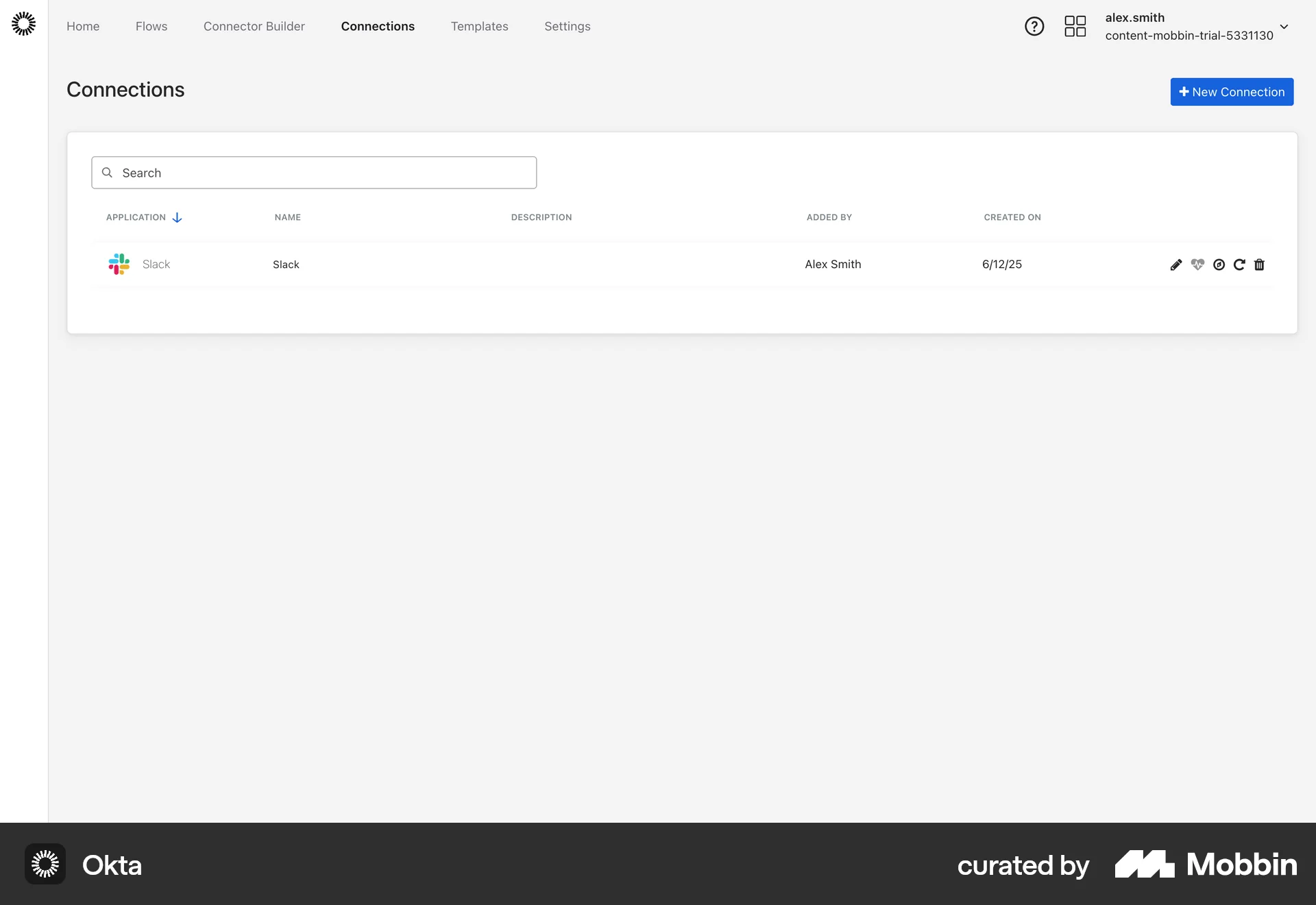
Task: Open the Connector Builder section
Action: coord(254,26)
